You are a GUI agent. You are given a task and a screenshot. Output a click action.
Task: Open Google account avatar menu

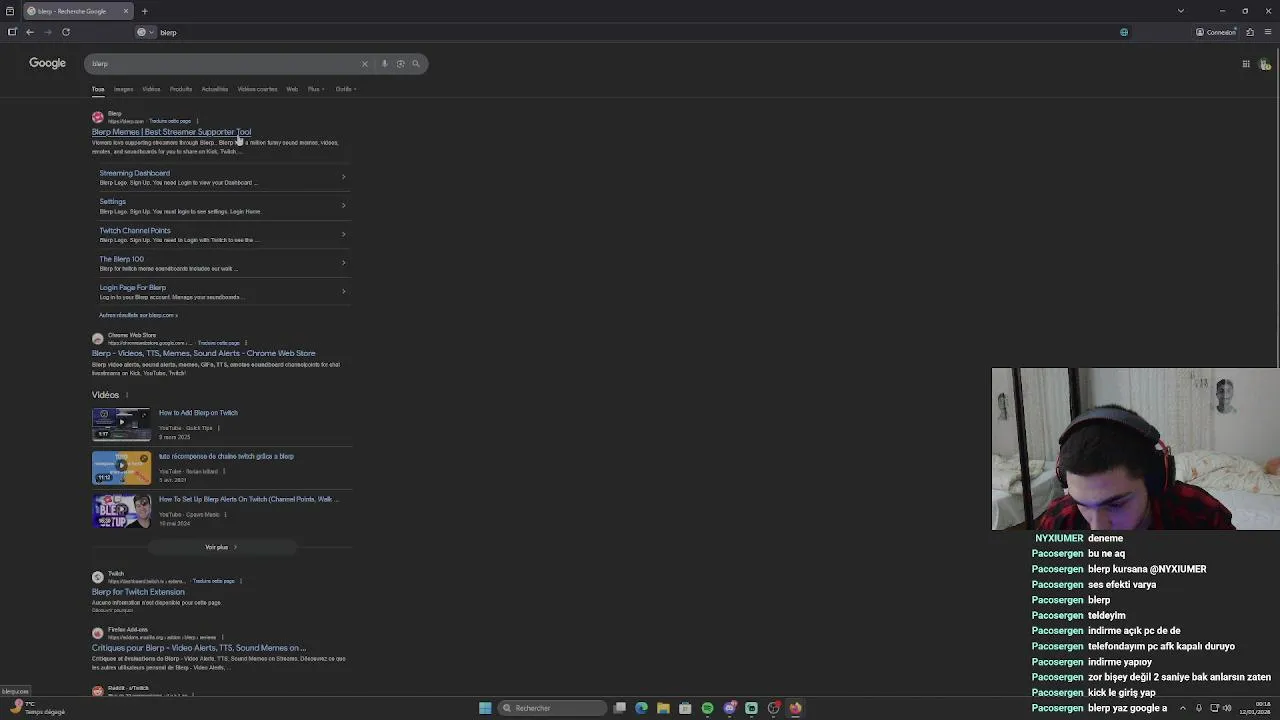click(x=1265, y=64)
